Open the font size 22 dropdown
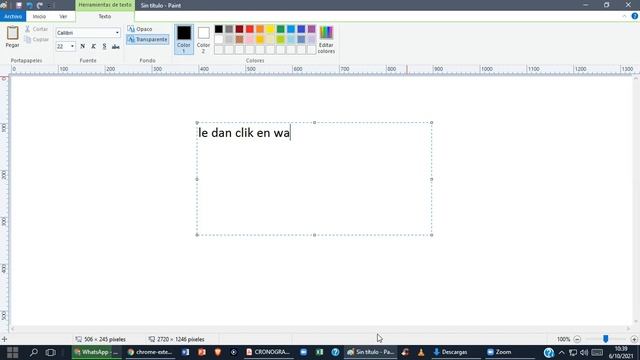The width and height of the screenshot is (640, 360). point(72,47)
